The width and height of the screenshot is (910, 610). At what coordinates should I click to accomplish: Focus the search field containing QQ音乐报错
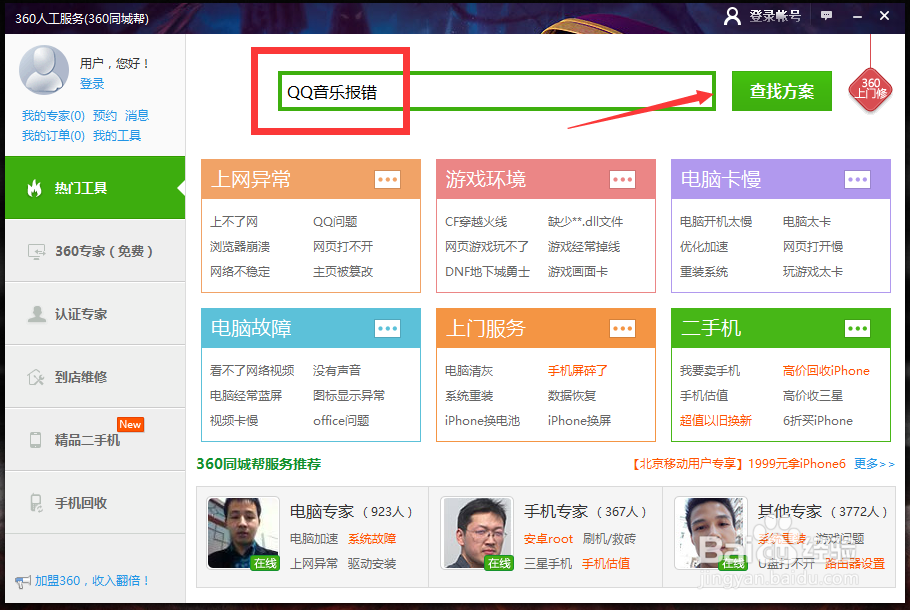(x=497, y=91)
